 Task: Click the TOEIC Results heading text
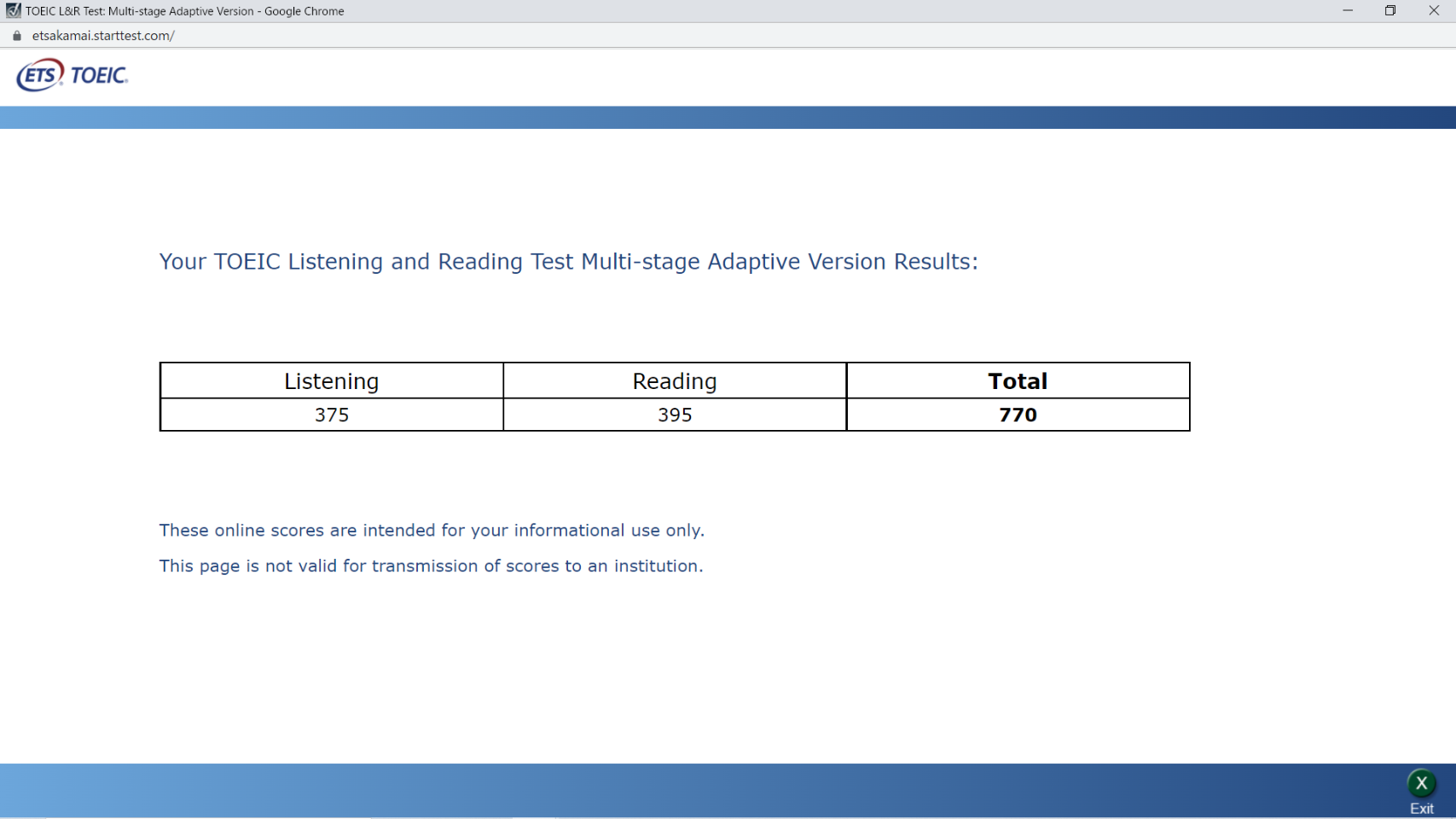568,262
